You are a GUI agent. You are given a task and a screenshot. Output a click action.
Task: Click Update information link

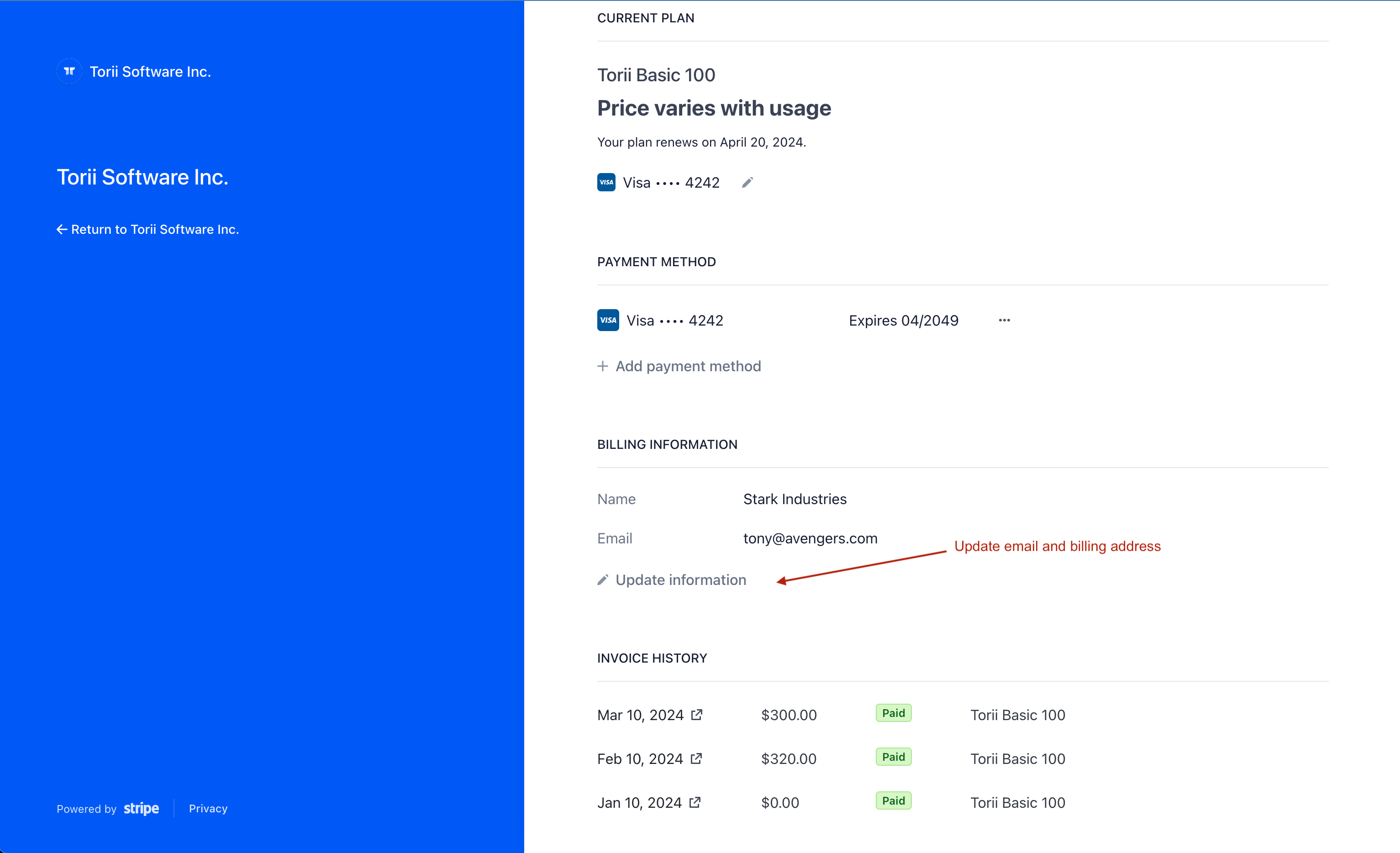click(672, 579)
